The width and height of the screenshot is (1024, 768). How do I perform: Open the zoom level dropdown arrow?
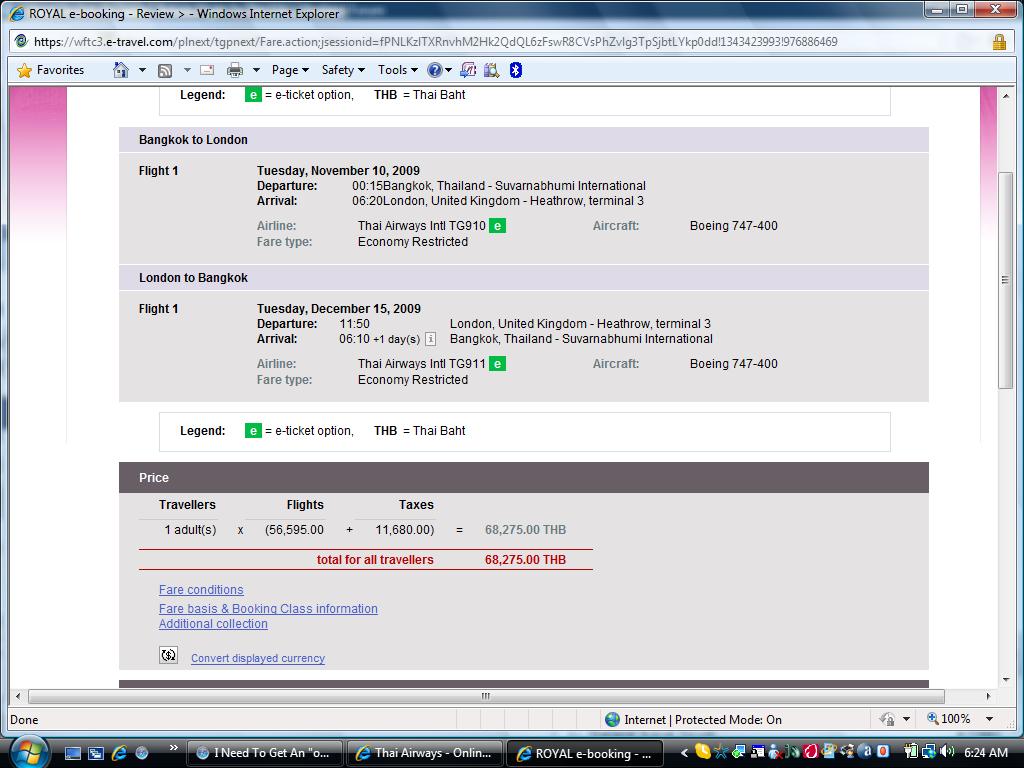[x=989, y=719]
